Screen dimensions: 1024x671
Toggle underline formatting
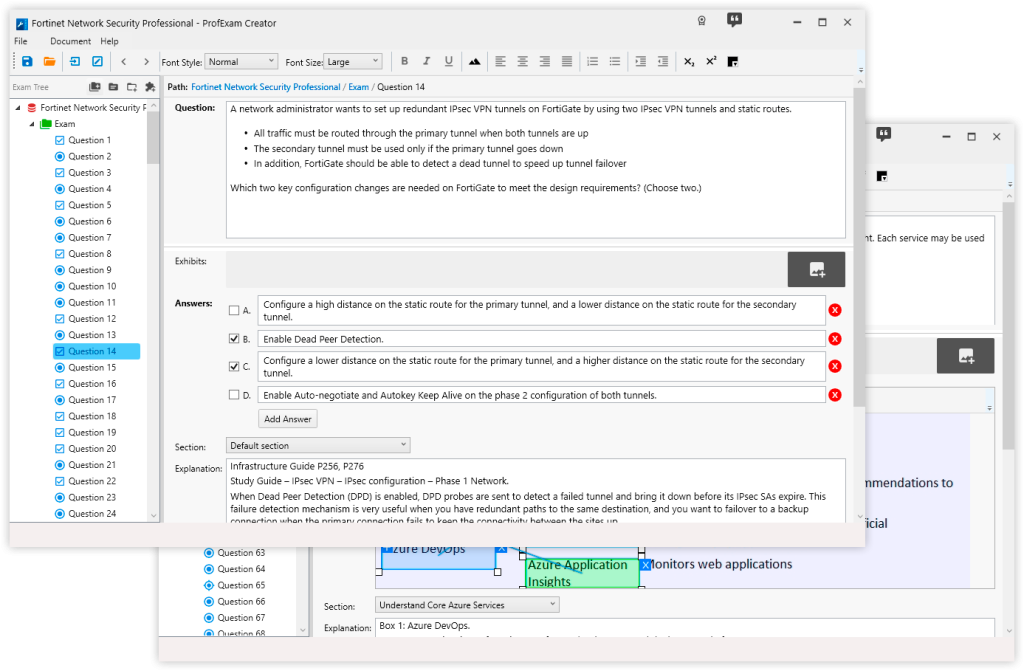[x=449, y=61]
